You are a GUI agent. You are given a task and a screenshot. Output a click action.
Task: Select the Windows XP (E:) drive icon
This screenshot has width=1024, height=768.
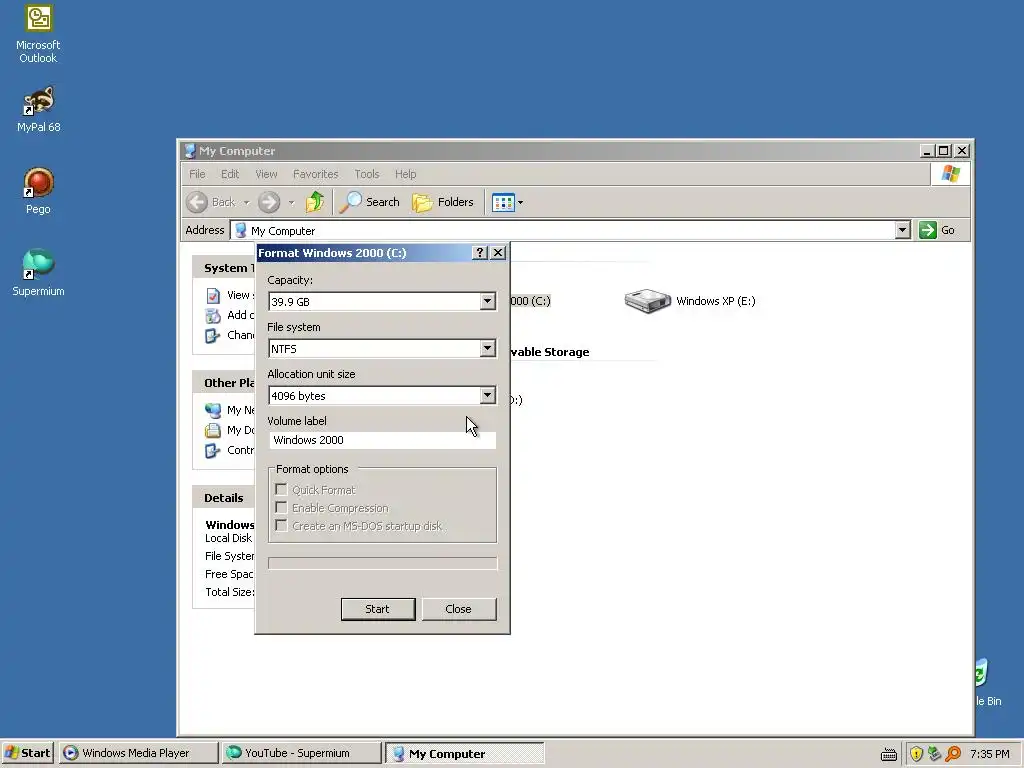click(647, 301)
